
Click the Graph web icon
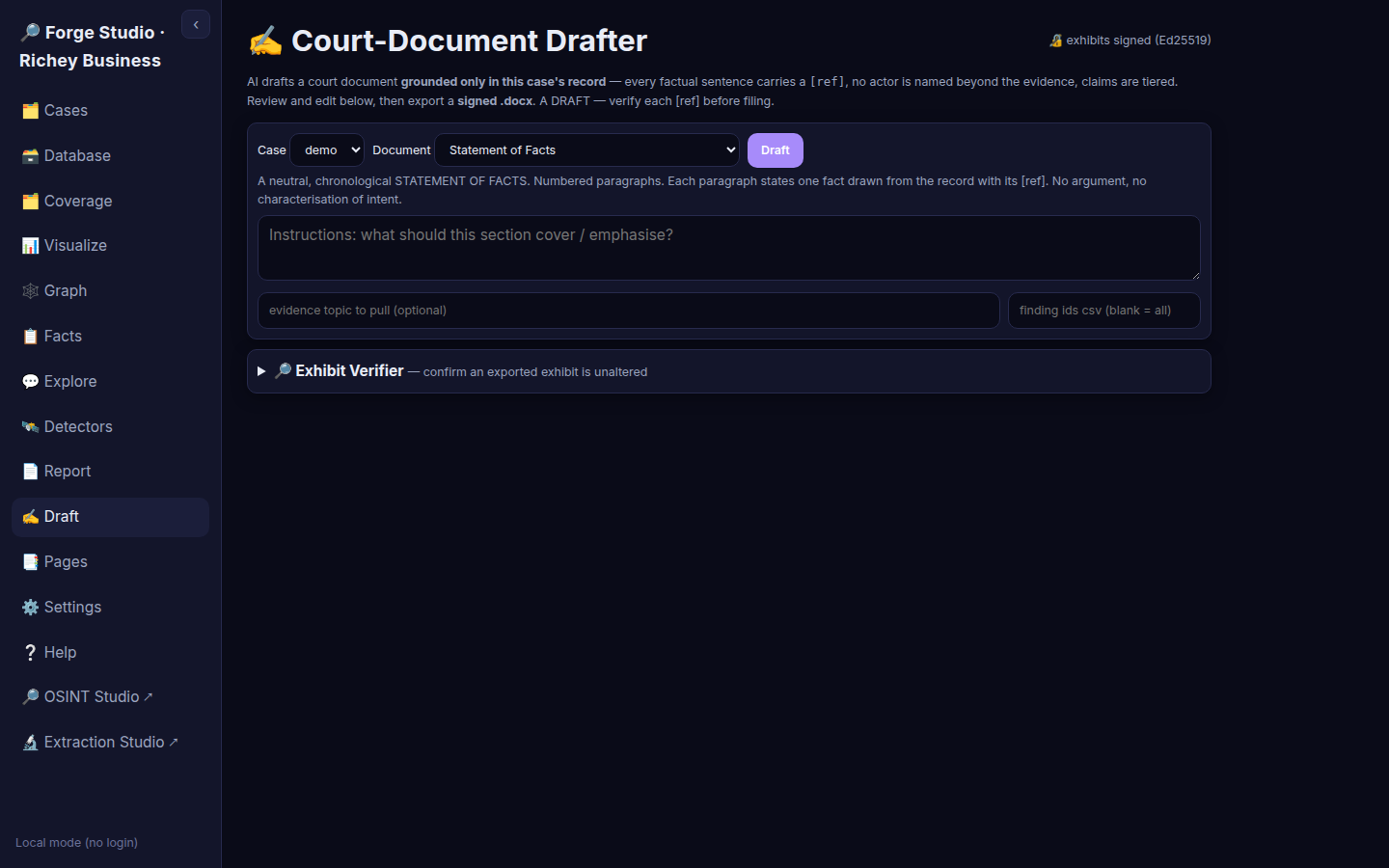[30, 291]
